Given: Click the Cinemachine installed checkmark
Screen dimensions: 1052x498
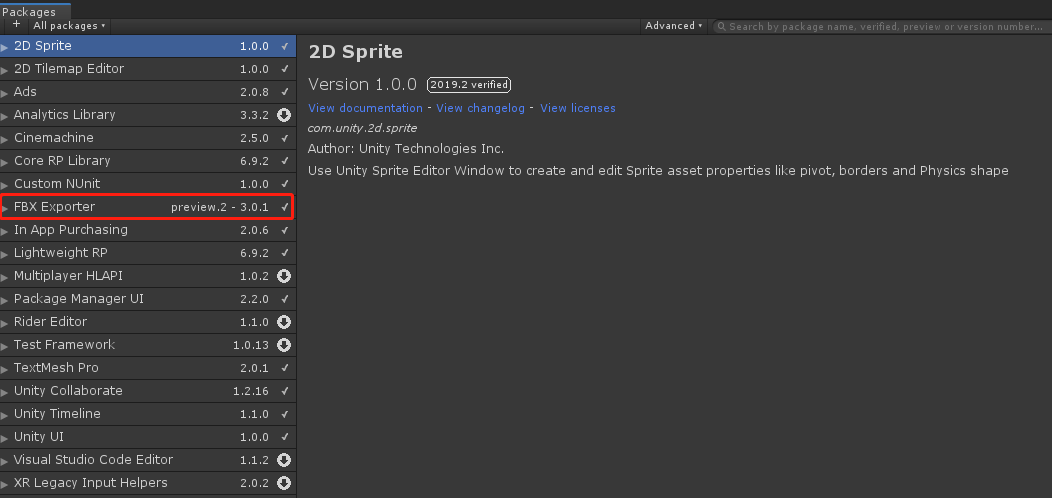Looking at the screenshot, I should [284, 138].
